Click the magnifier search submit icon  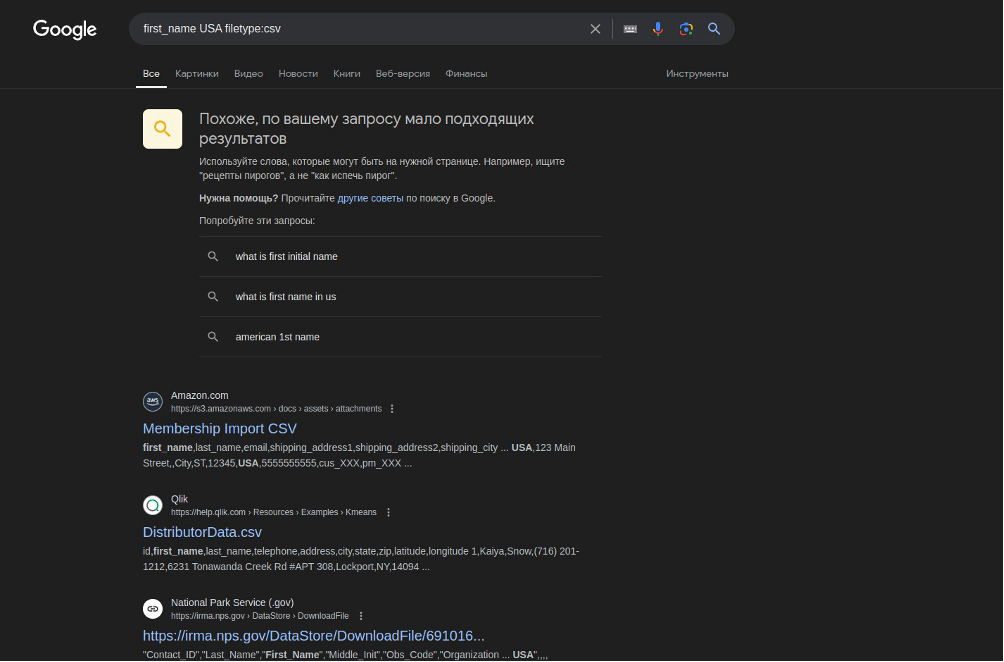coord(714,29)
